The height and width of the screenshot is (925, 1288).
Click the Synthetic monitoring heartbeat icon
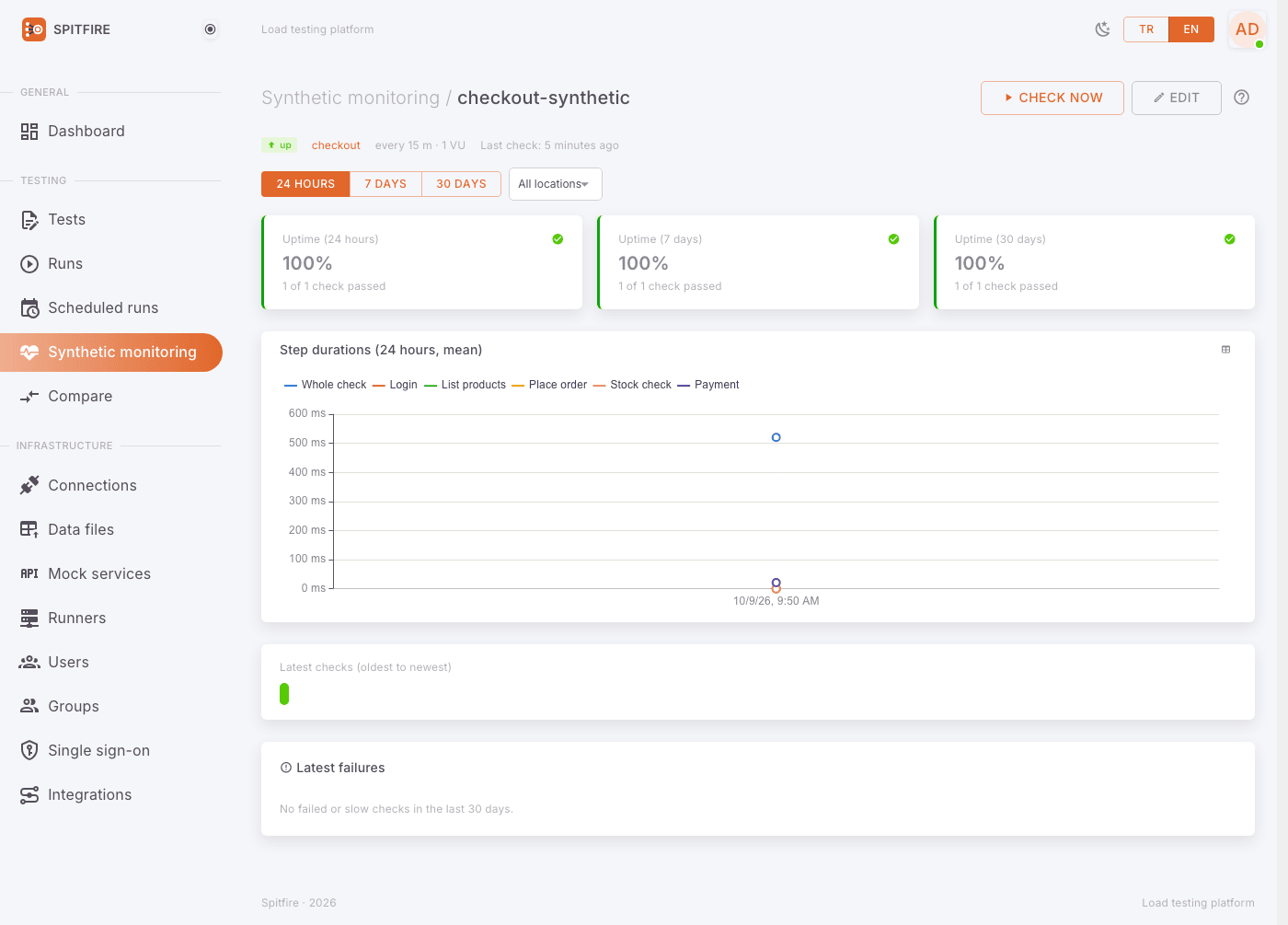pyautogui.click(x=29, y=353)
